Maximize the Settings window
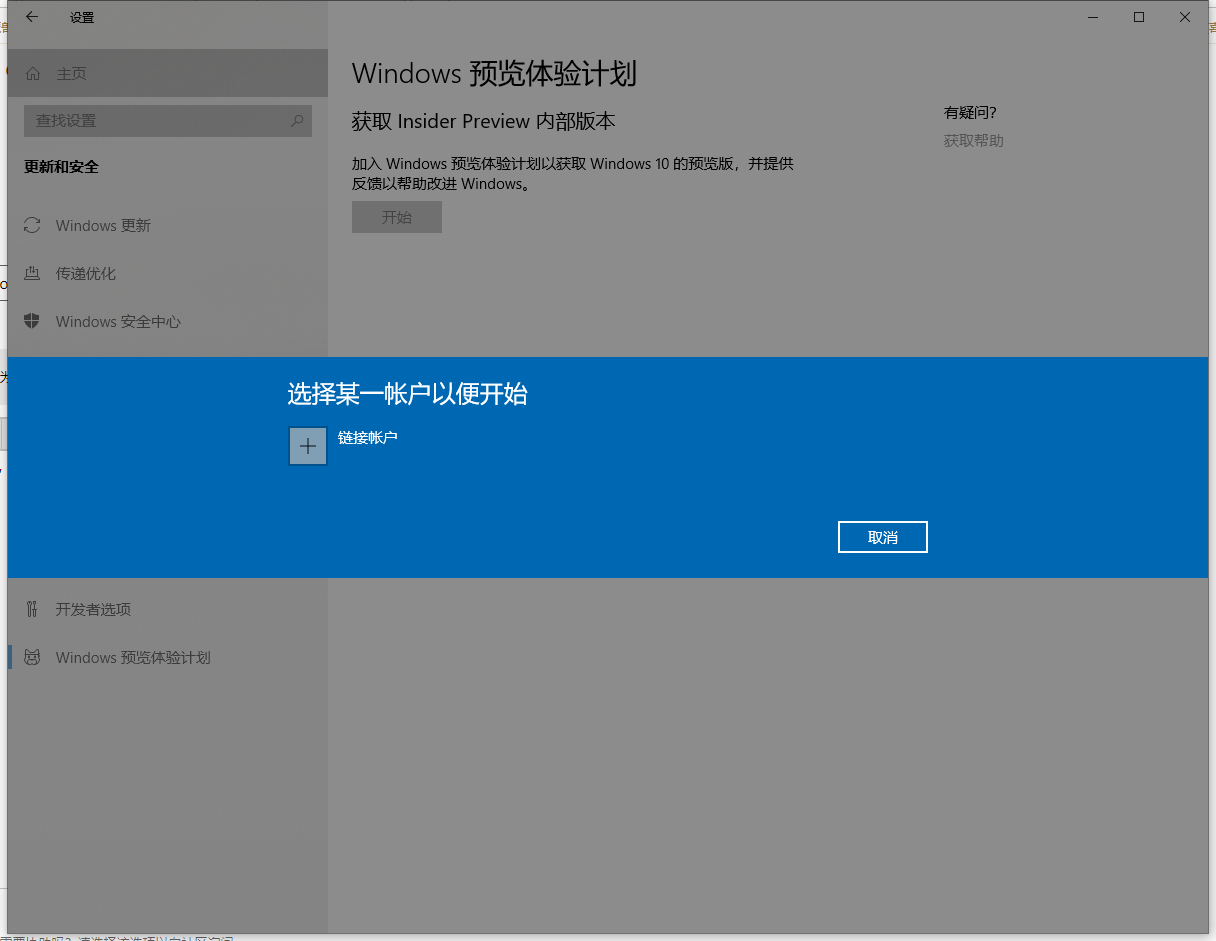 (1139, 17)
